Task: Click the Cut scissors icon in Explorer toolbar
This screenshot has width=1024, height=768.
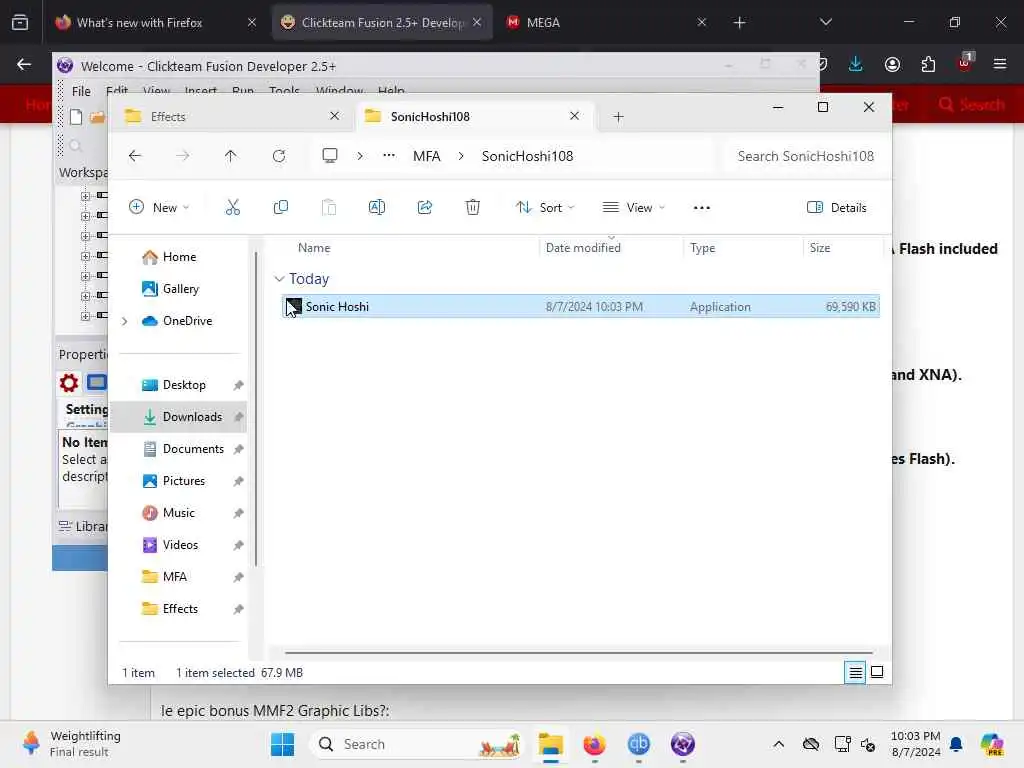Action: coord(232,208)
